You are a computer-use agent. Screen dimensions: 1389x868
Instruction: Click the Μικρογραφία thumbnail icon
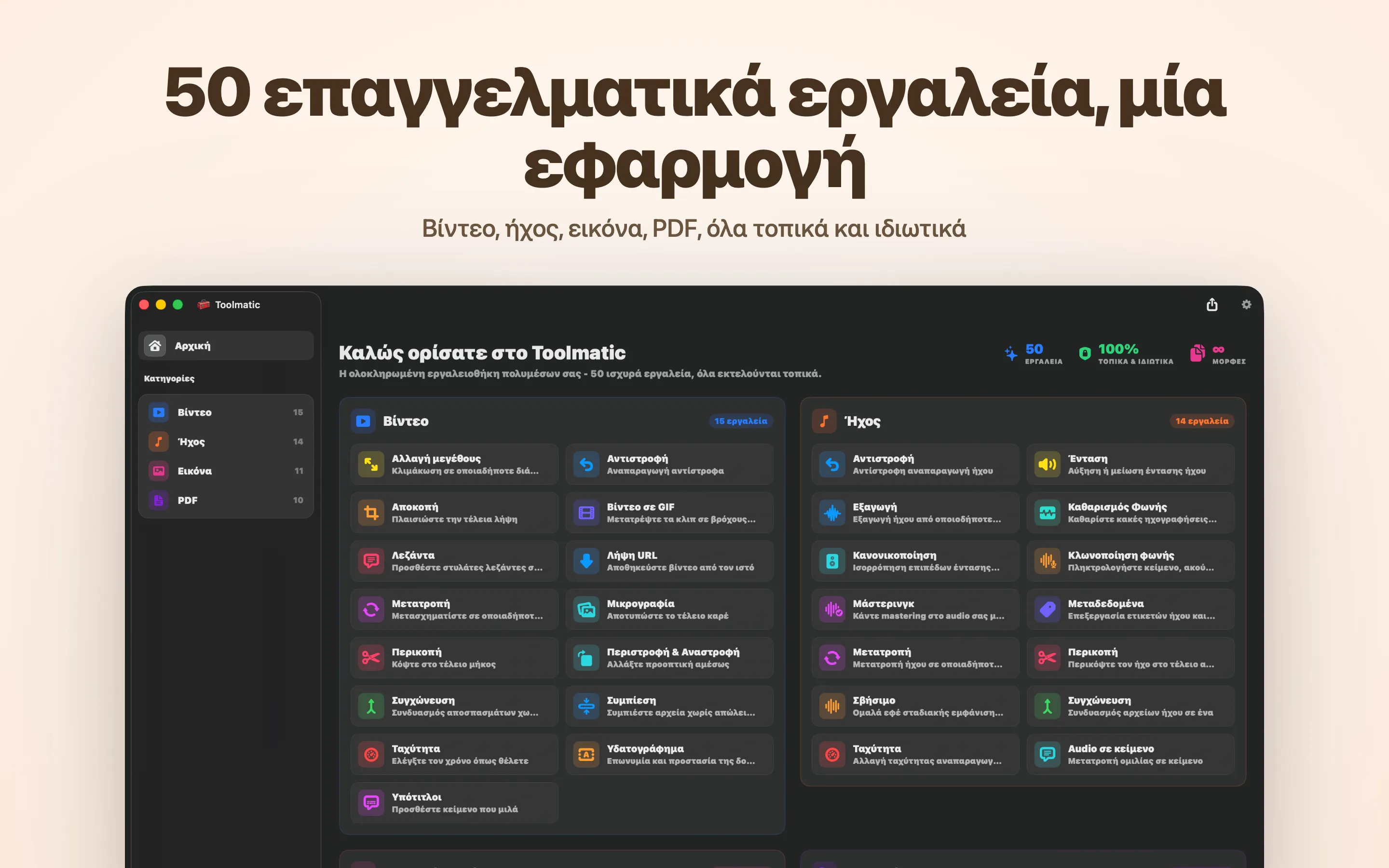586,609
